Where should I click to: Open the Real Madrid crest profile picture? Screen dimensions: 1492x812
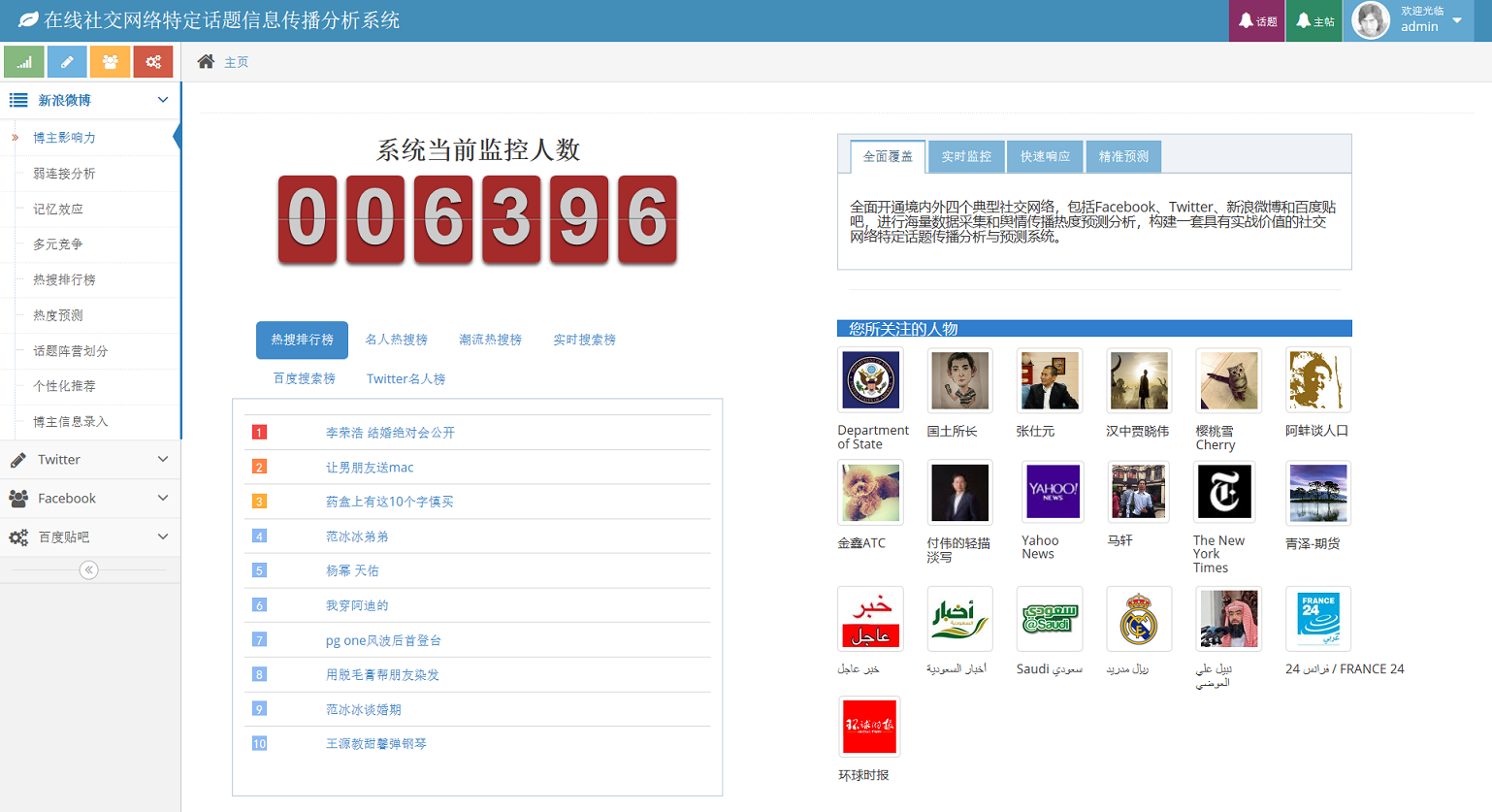1139,619
